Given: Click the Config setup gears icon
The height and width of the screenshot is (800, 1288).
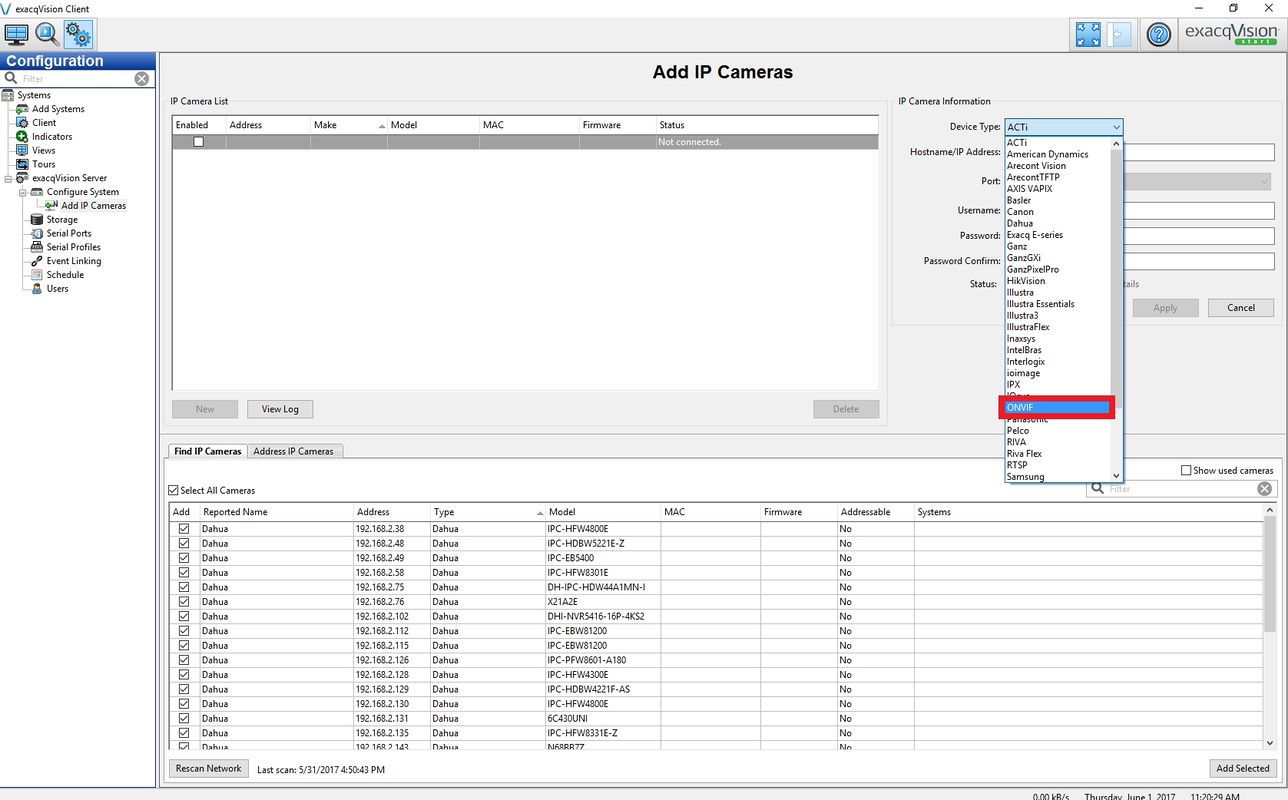Looking at the screenshot, I should click(x=78, y=34).
